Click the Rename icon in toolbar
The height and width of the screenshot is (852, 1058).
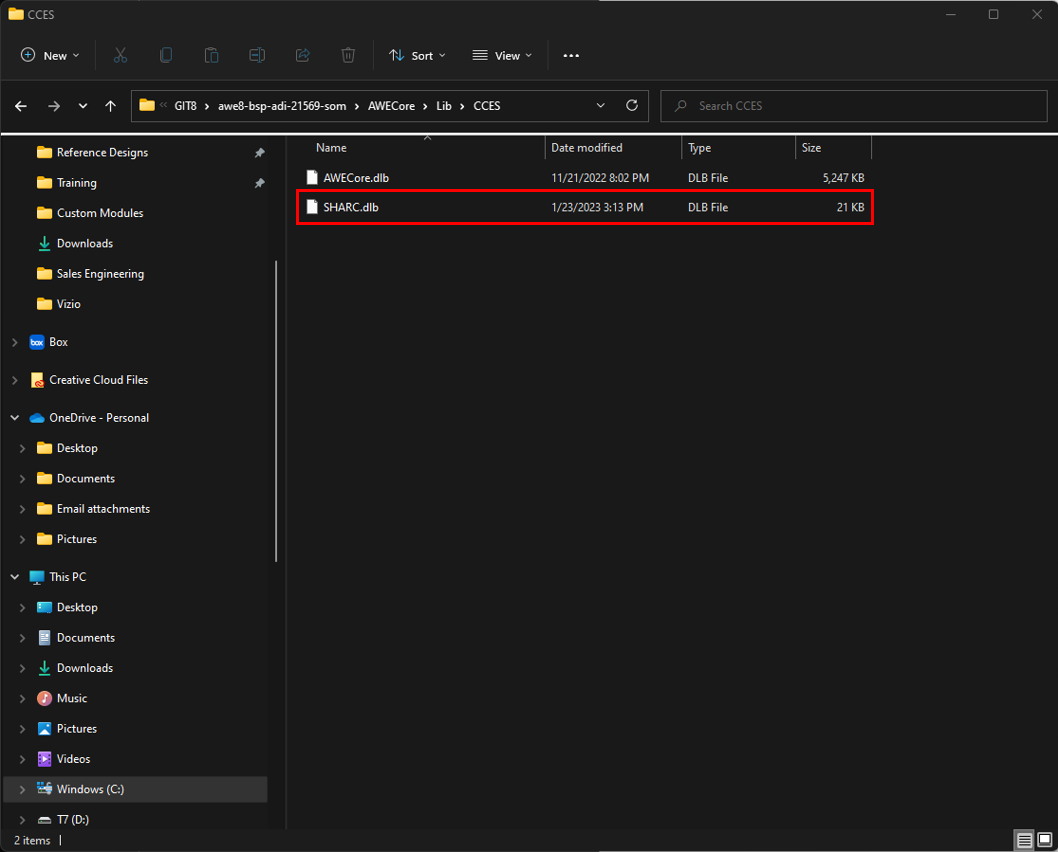pyautogui.click(x=257, y=56)
